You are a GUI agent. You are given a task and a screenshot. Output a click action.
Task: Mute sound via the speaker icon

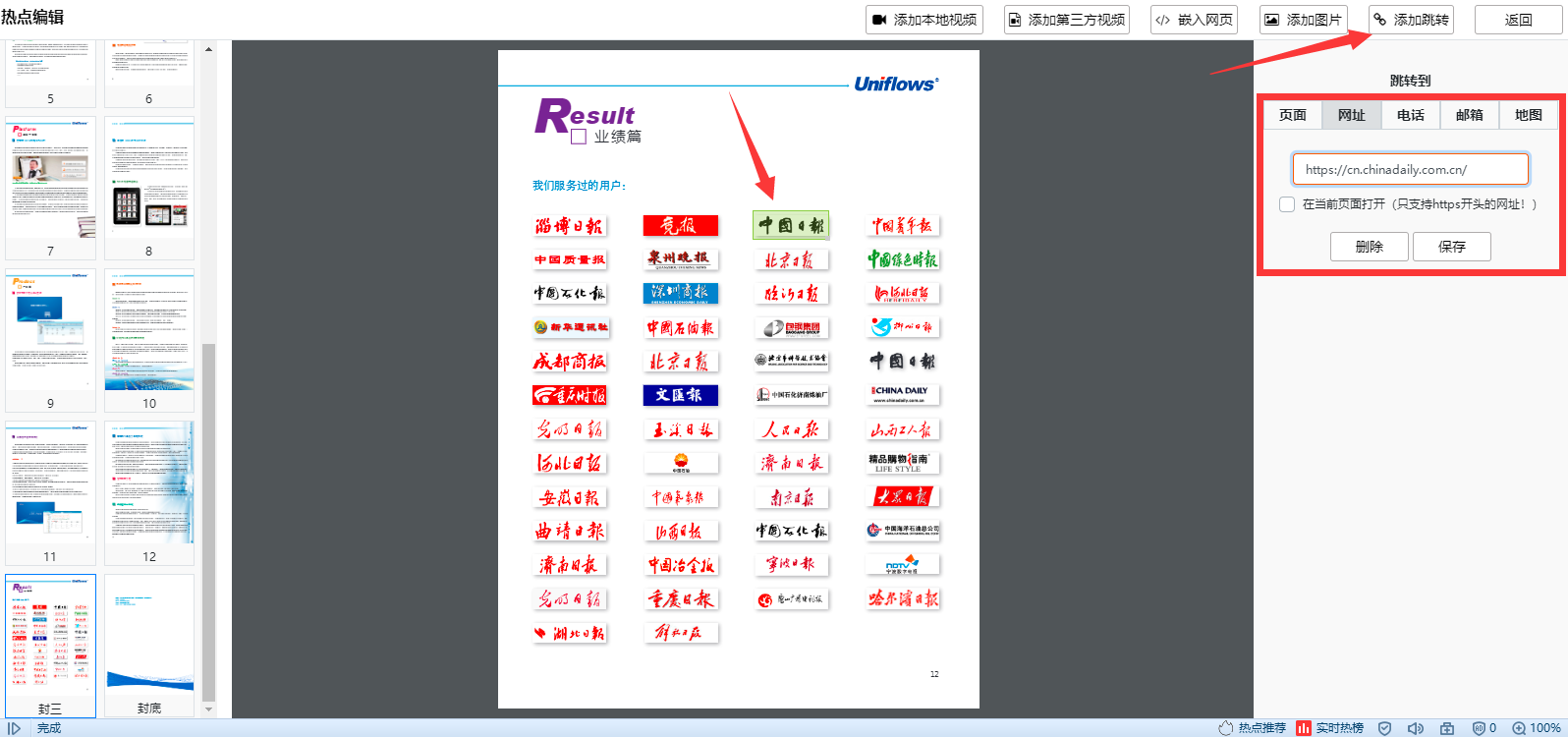coord(1415,728)
